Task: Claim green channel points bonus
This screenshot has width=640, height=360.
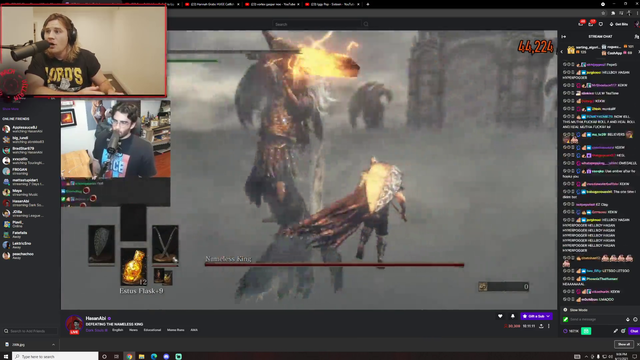Action: (586, 331)
